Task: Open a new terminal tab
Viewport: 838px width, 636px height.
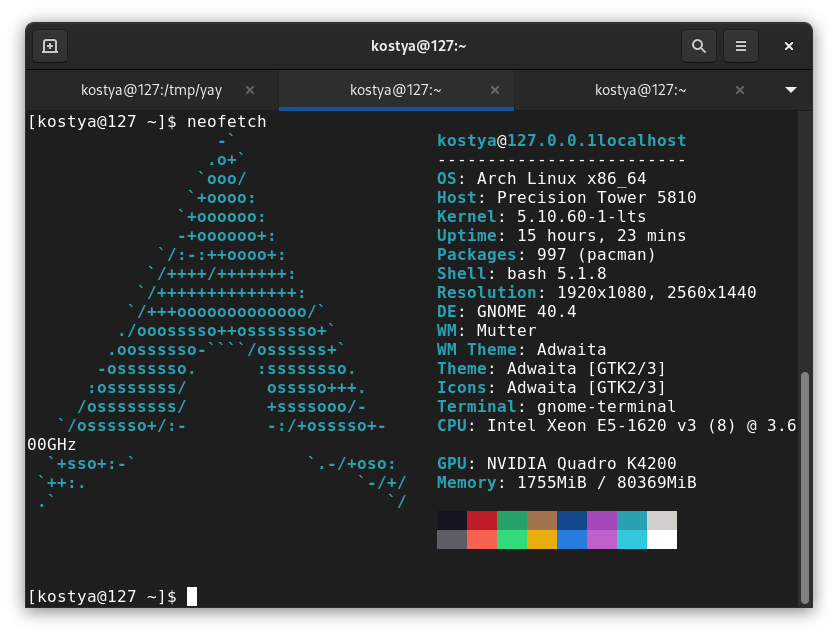Action: [50, 46]
